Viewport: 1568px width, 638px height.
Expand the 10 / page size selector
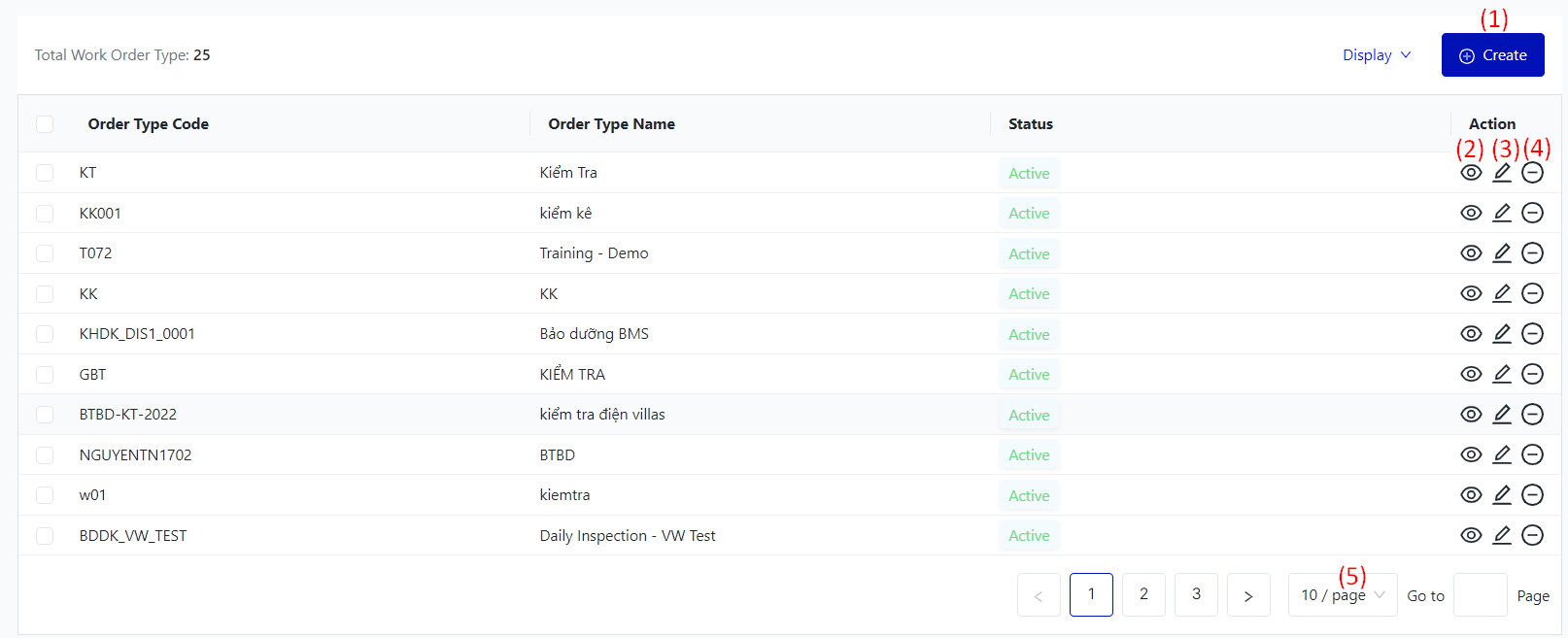click(x=1343, y=595)
